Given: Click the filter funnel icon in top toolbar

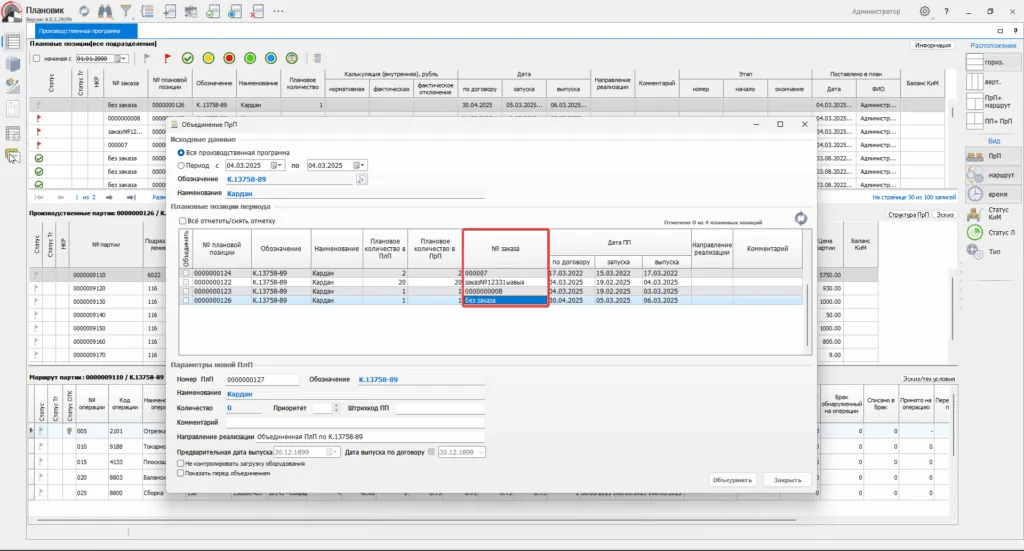Looking at the screenshot, I should pyautogui.click(x=125, y=11).
